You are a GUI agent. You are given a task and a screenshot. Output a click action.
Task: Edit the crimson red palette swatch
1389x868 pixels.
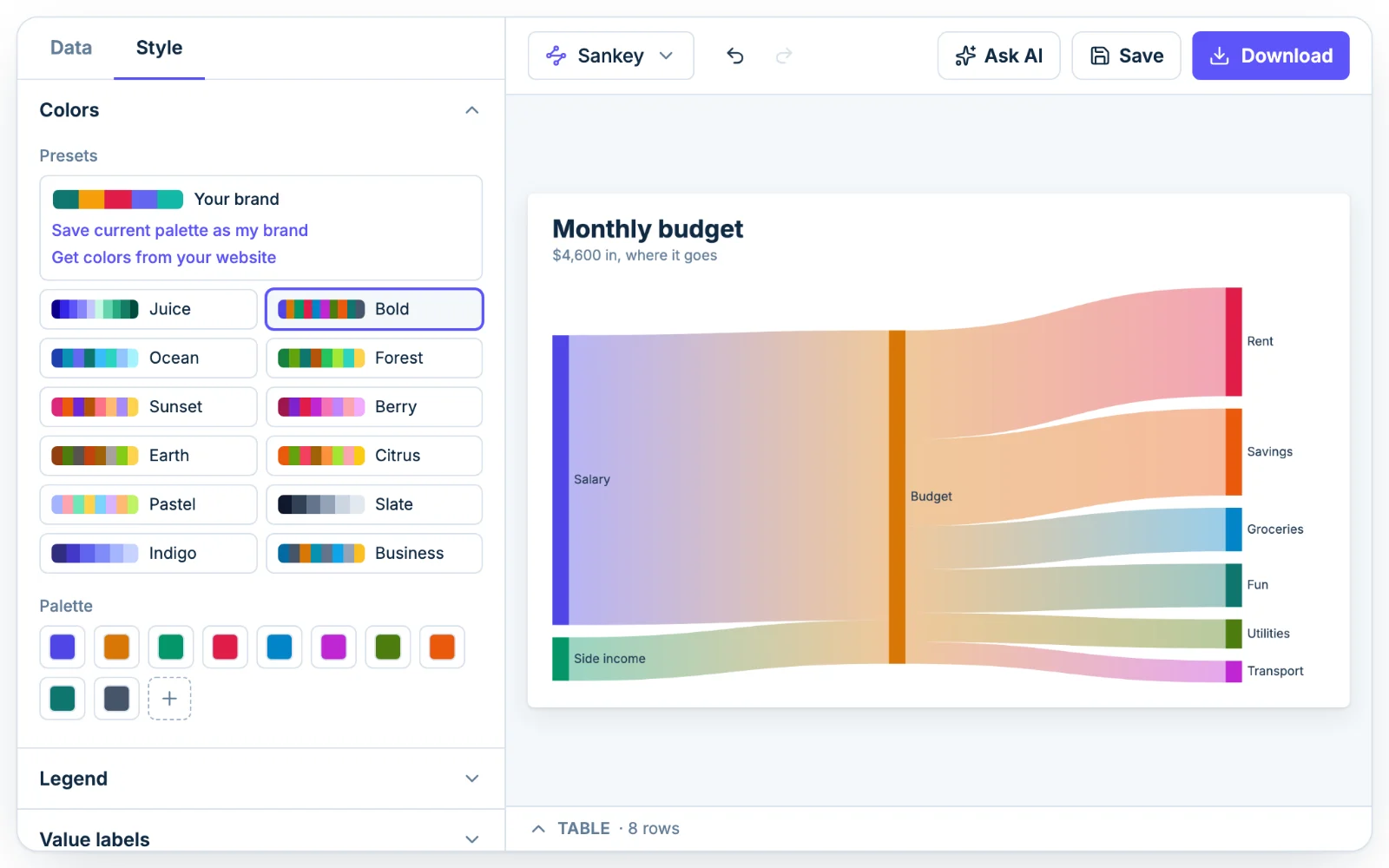(x=225, y=647)
